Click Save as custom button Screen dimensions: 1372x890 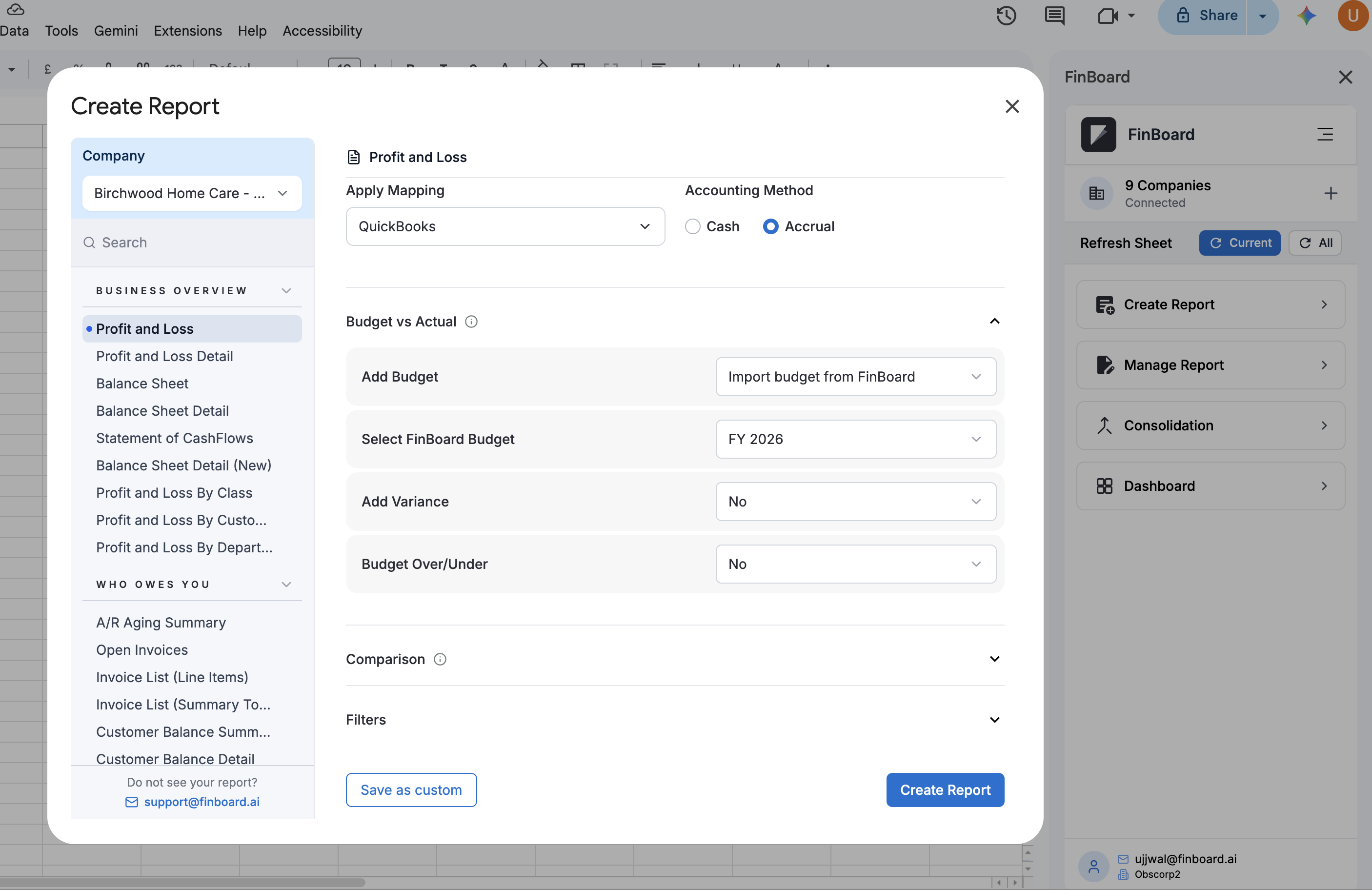pos(411,790)
